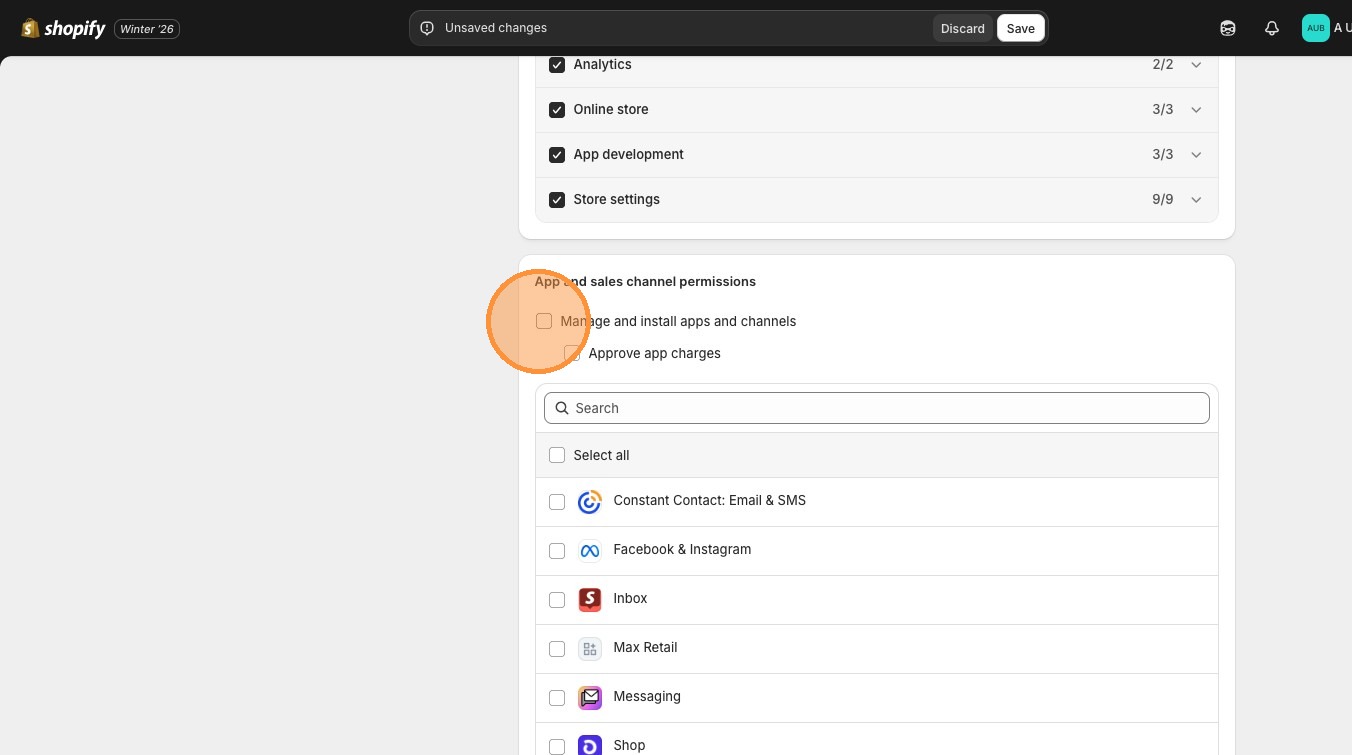Screen dimensions: 1352x755
Task: Click the Facebook & Instagram label
Action: [682, 549]
